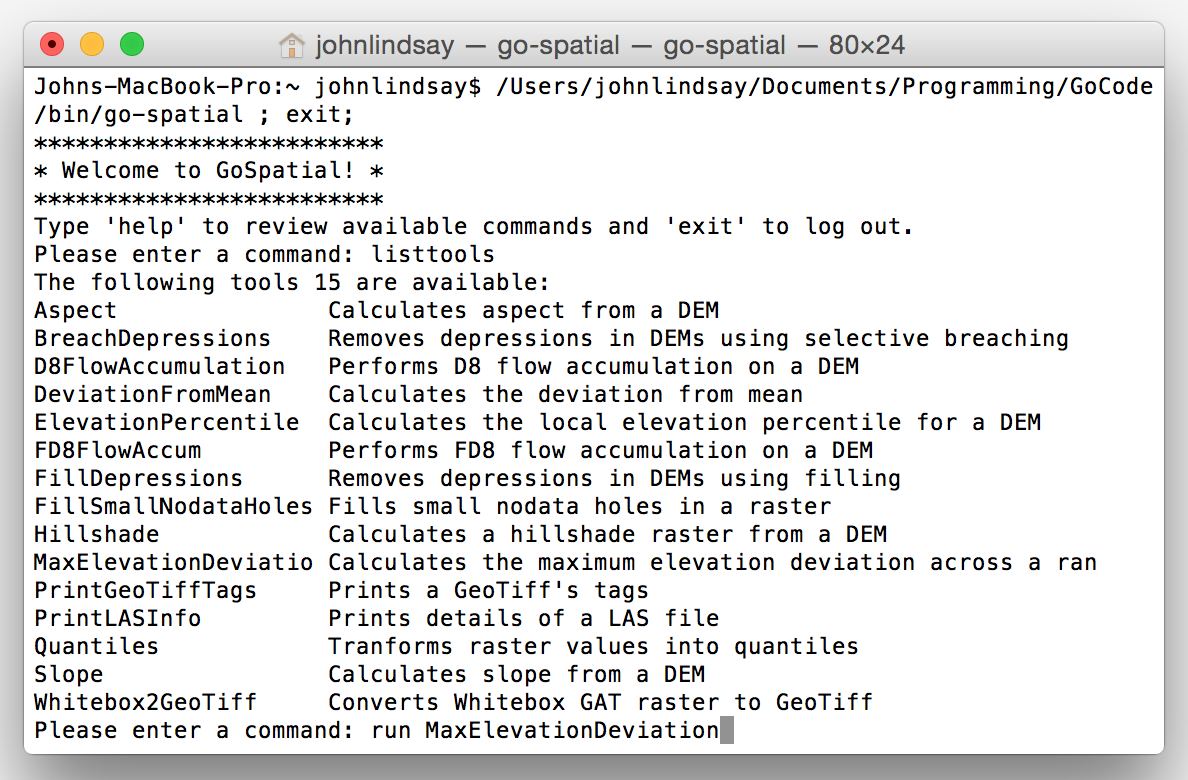Click the green zoom window button
Viewport: 1188px width, 780px height.
(132, 45)
